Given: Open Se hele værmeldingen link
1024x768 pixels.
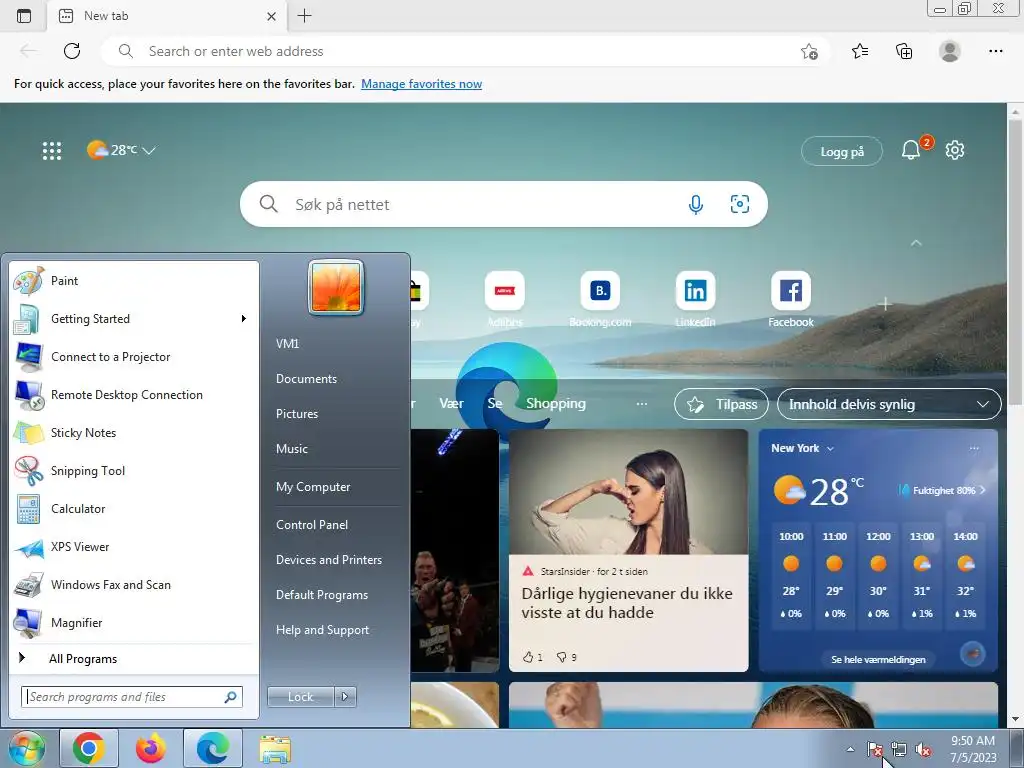Looking at the screenshot, I should 878,660.
